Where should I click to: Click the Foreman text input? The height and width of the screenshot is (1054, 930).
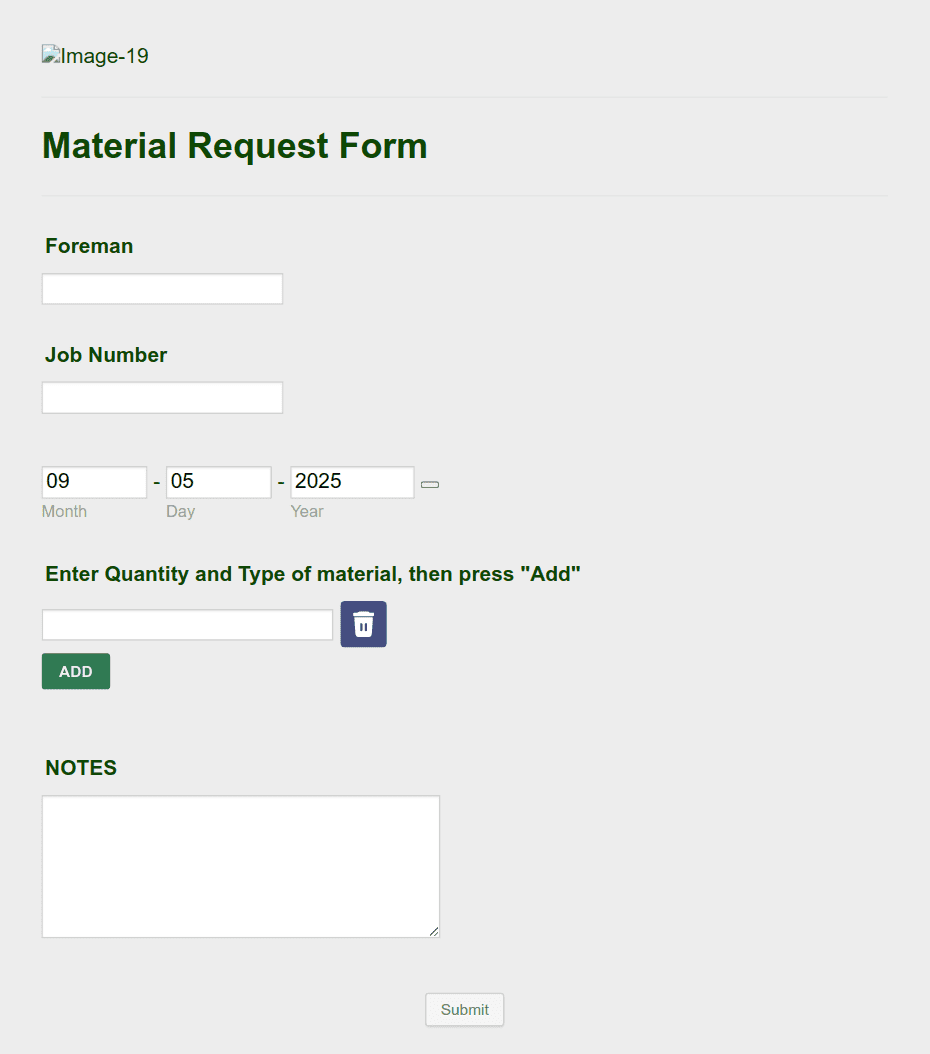click(x=162, y=288)
